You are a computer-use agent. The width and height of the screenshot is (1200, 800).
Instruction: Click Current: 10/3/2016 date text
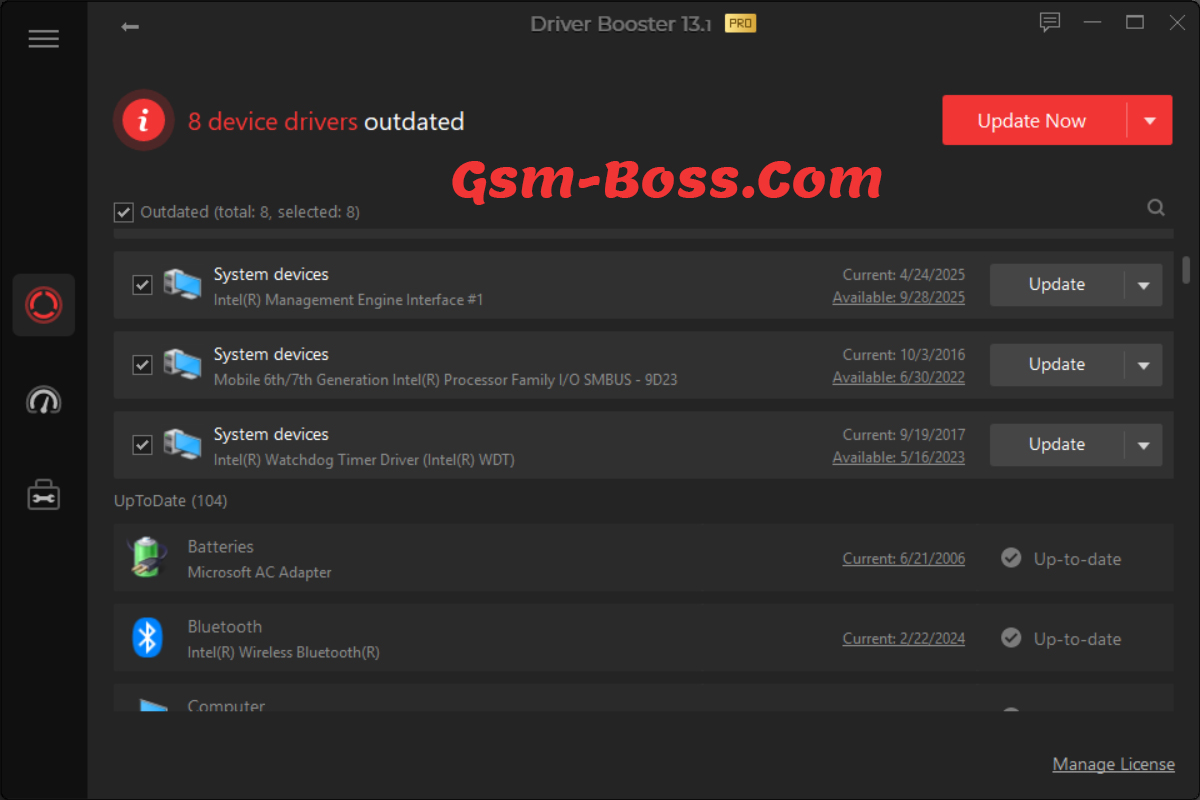(x=904, y=354)
